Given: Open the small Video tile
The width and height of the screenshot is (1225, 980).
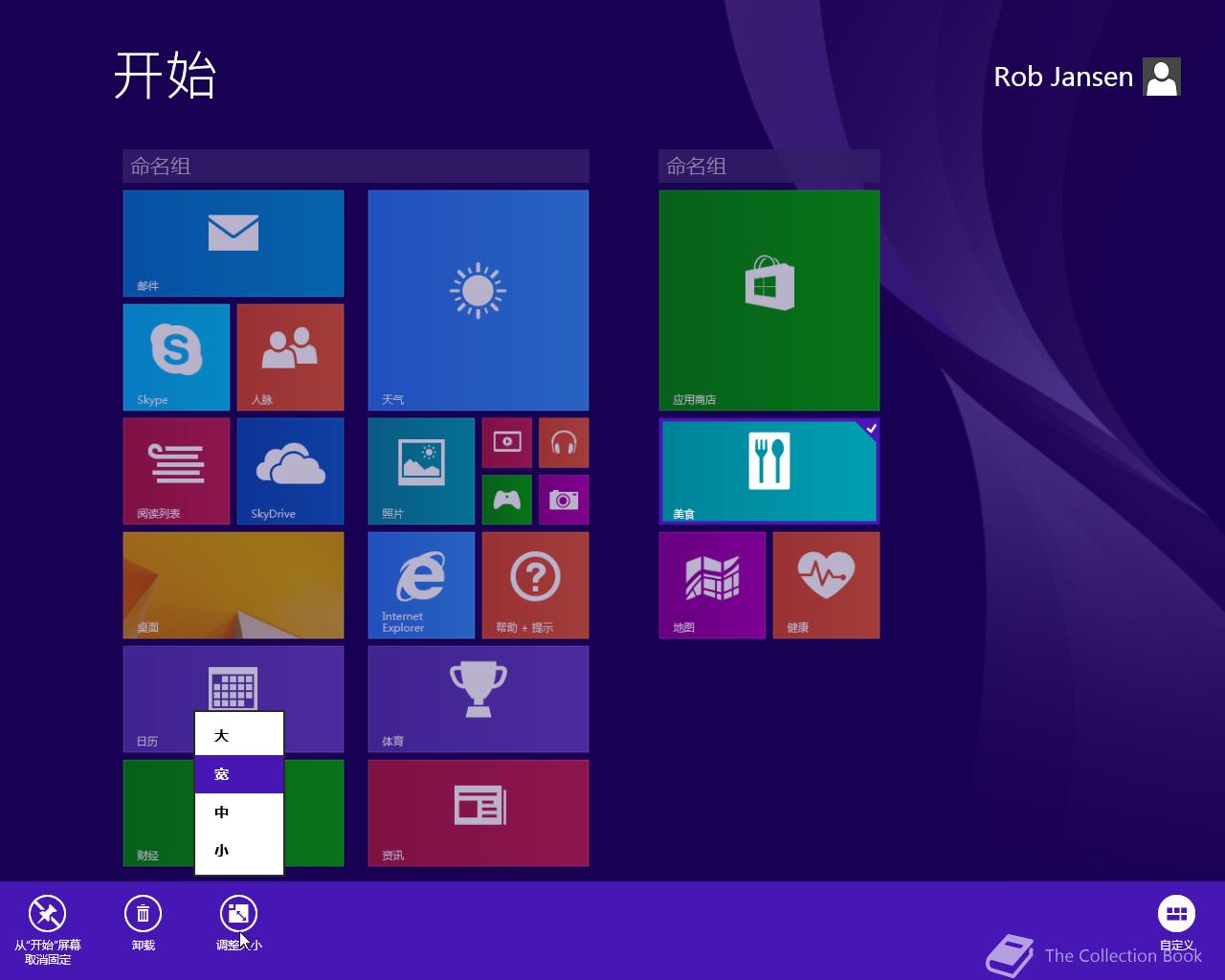Looking at the screenshot, I should point(507,442).
